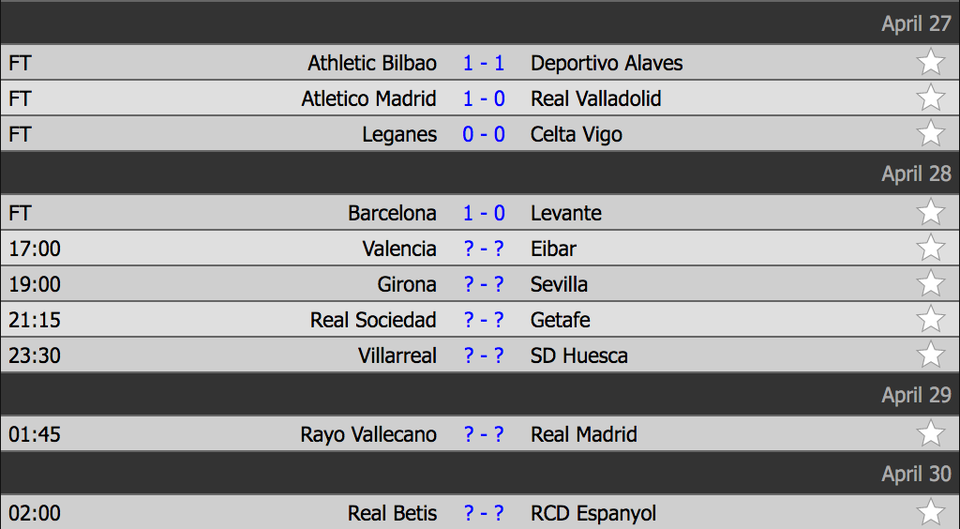
Task: Star the Valencia vs Eibar fixture
Action: click(931, 247)
